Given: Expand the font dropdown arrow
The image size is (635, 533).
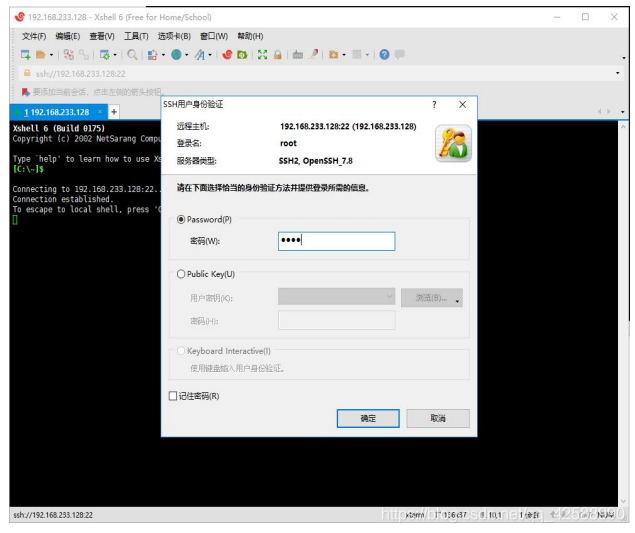Looking at the screenshot, I should [210, 55].
